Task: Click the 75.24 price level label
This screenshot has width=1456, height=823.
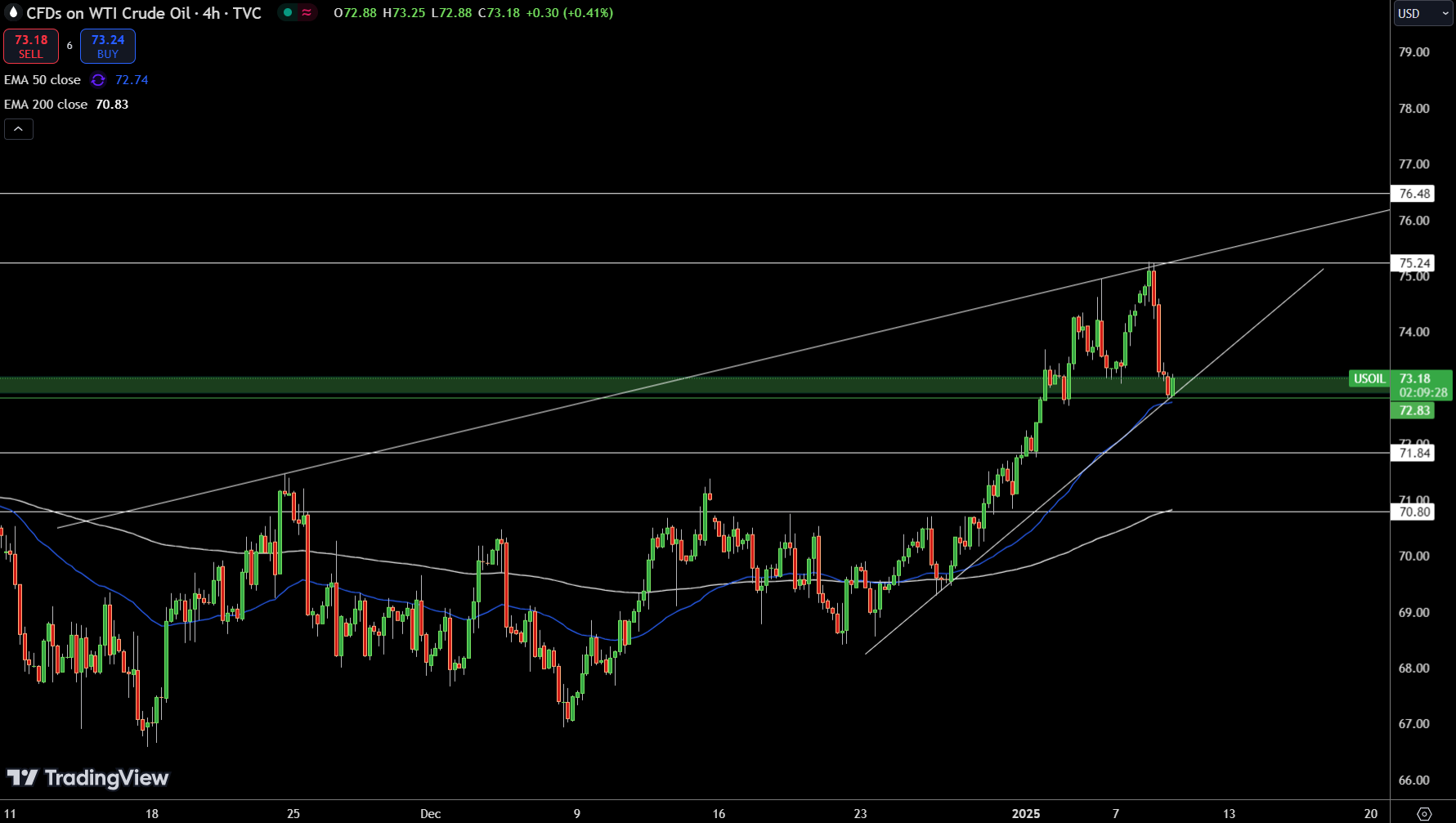Action: coord(1414,263)
